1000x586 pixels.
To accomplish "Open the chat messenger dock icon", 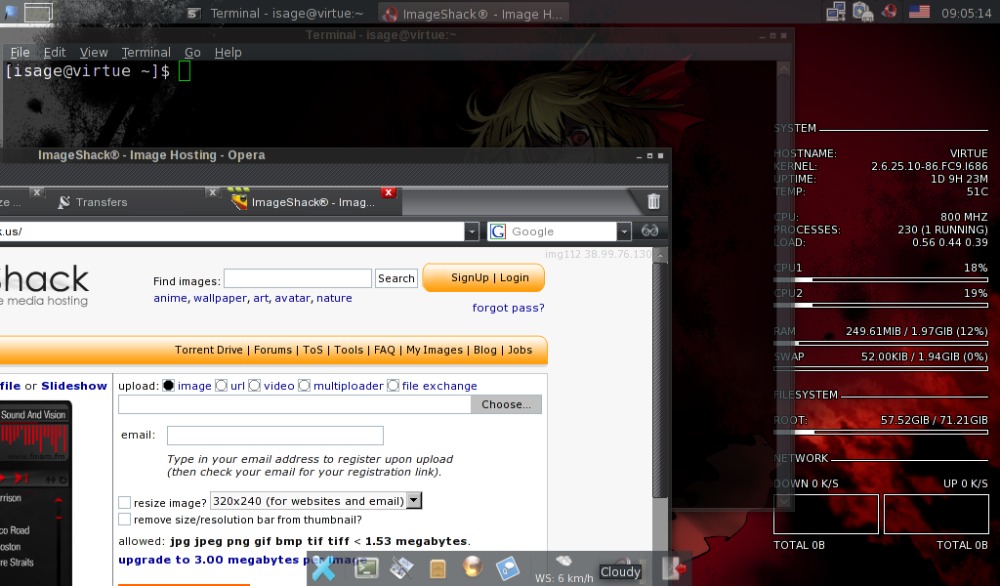I will pos(508,568).
